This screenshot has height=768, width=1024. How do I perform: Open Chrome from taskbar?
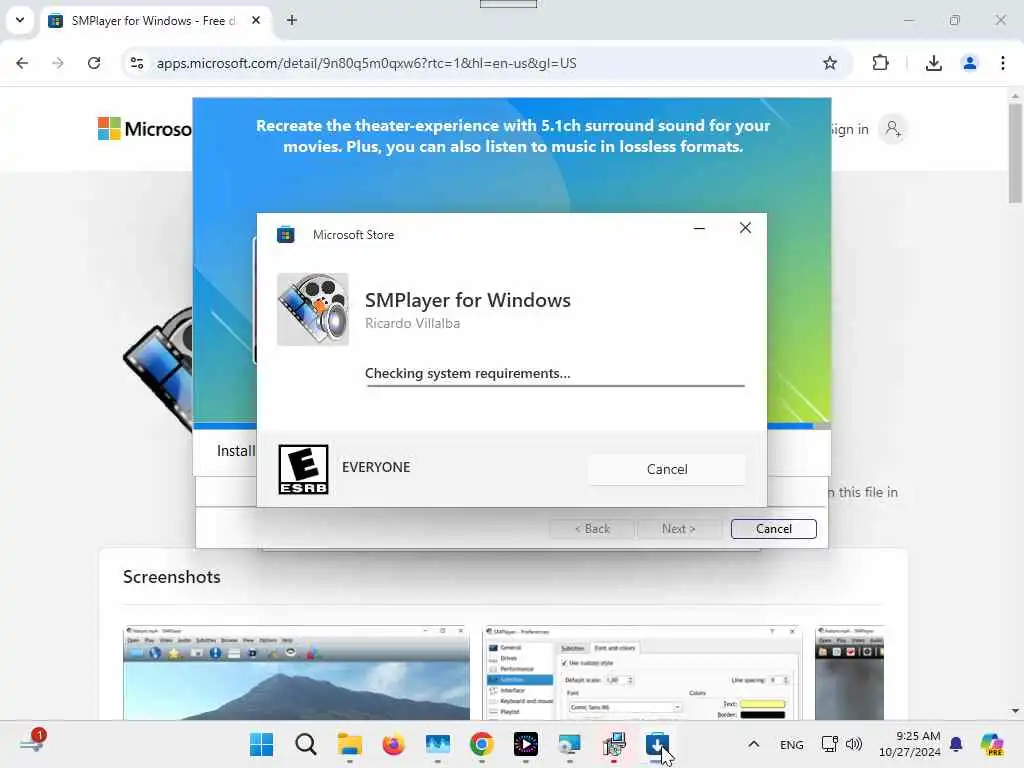point(481,744)
